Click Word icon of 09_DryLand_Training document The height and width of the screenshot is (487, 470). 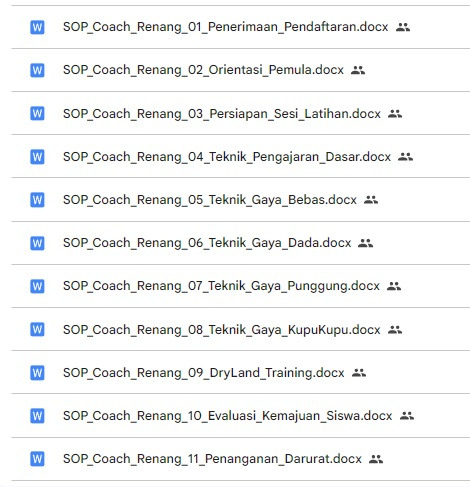[37, 373]
